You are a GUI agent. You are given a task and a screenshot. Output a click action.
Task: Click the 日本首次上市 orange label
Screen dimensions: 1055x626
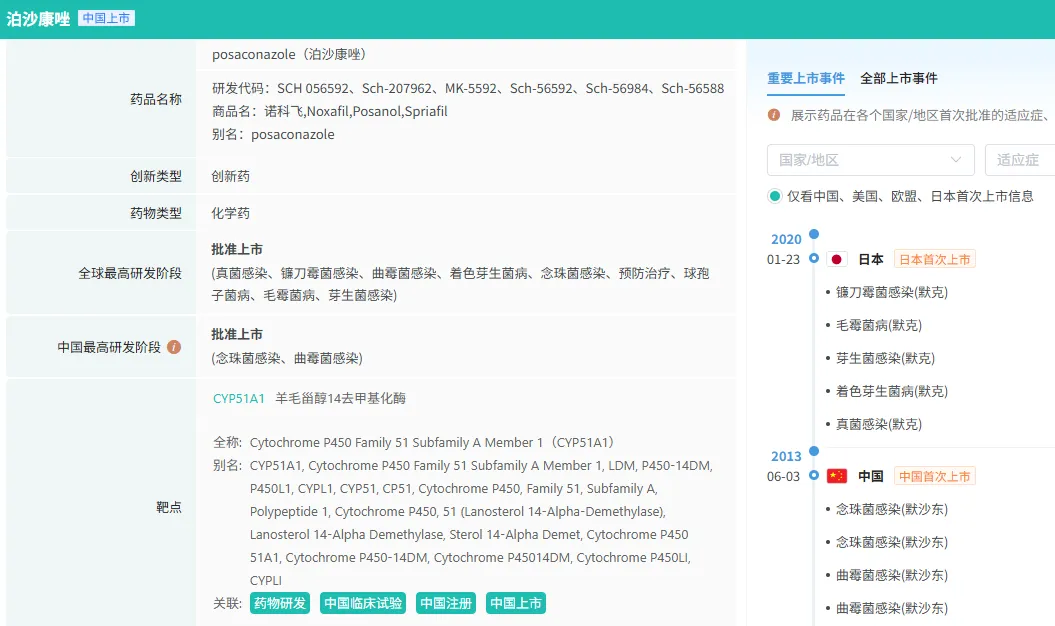(934, 259)
